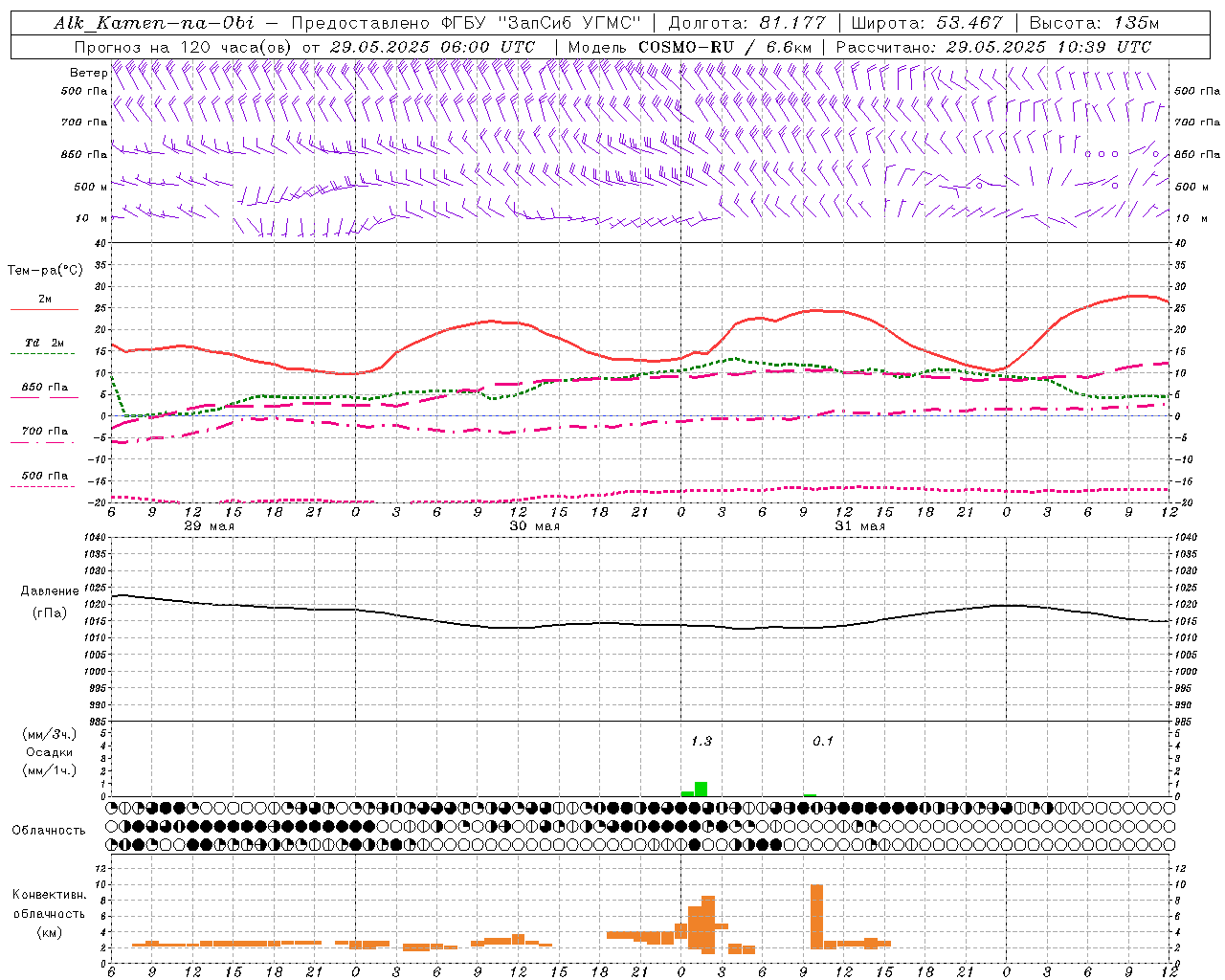The image size is (1225, 980).
Task: Click the (мм/1ч.) precipitation unit label
Action: tap(50, 770)
